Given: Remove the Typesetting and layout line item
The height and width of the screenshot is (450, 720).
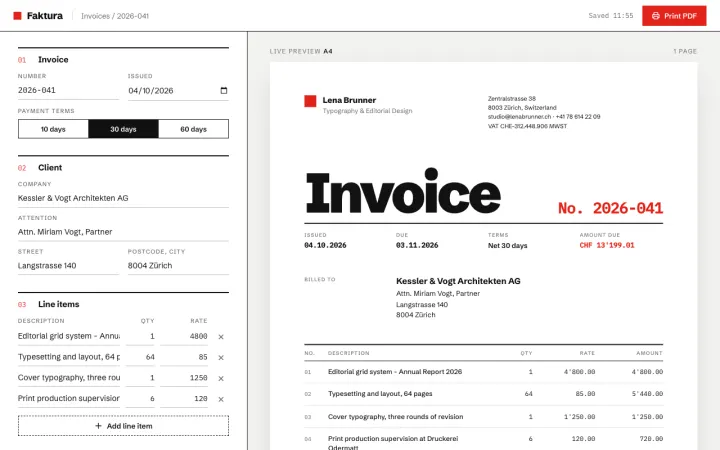Looking at the screenshot, I should tap(221, 357).
